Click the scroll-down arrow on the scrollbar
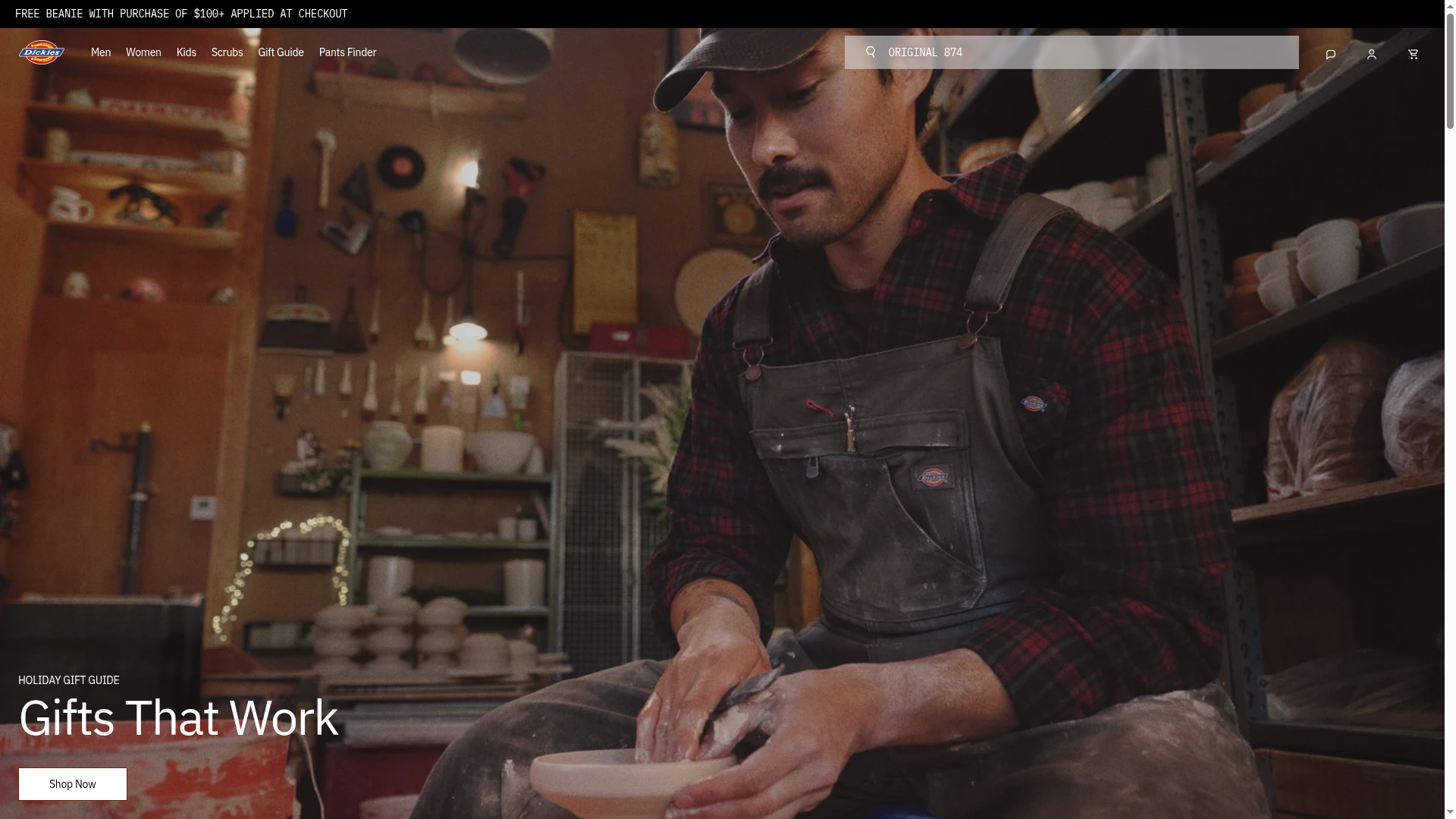 click(x=1449, y=812)
